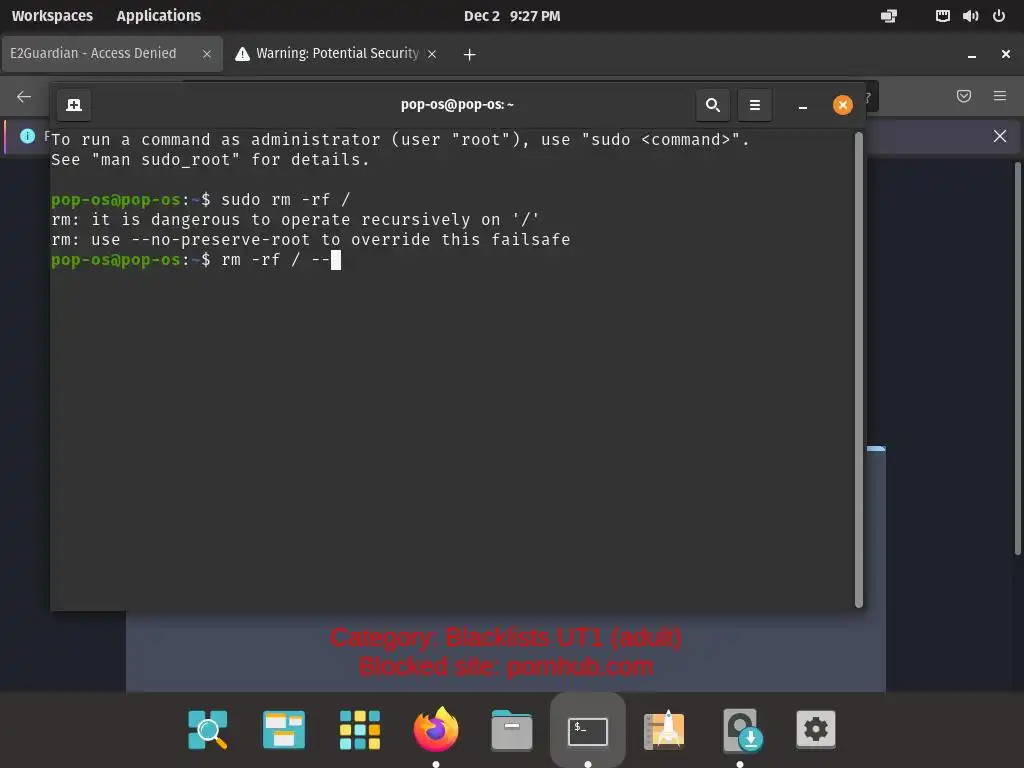The width and height of the screenshot is (1024, 768).
Task: Click the 'Blocked site: pornhub.com' text
Action: tap(506, 667)
